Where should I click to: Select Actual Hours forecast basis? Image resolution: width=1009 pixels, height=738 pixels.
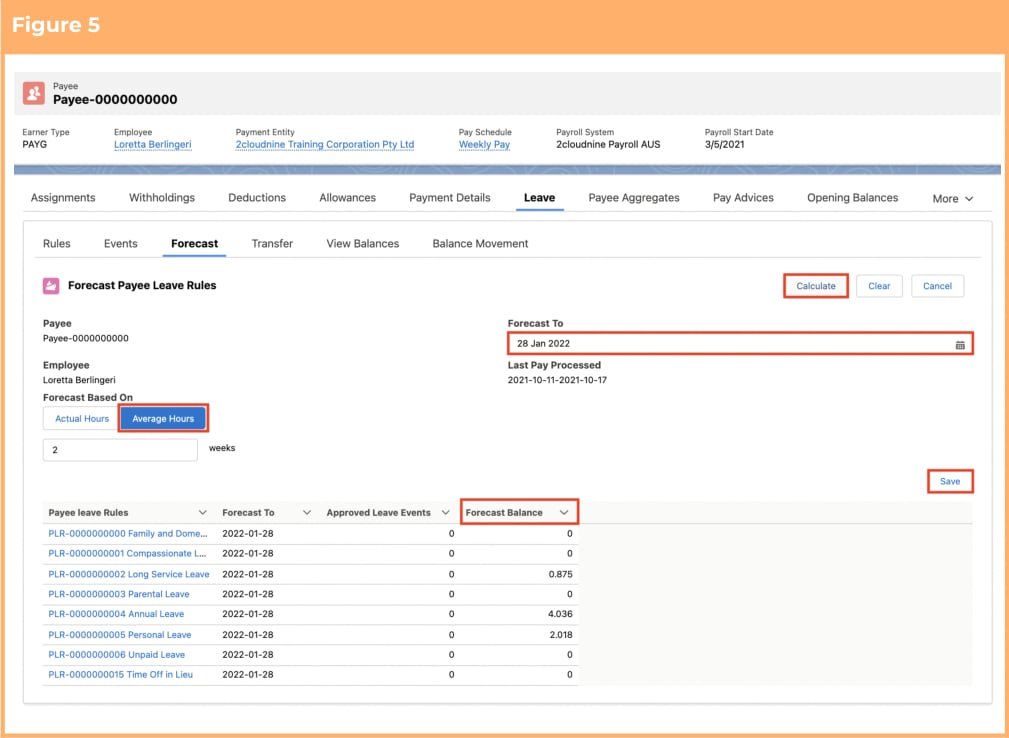(x=82, y=419)
